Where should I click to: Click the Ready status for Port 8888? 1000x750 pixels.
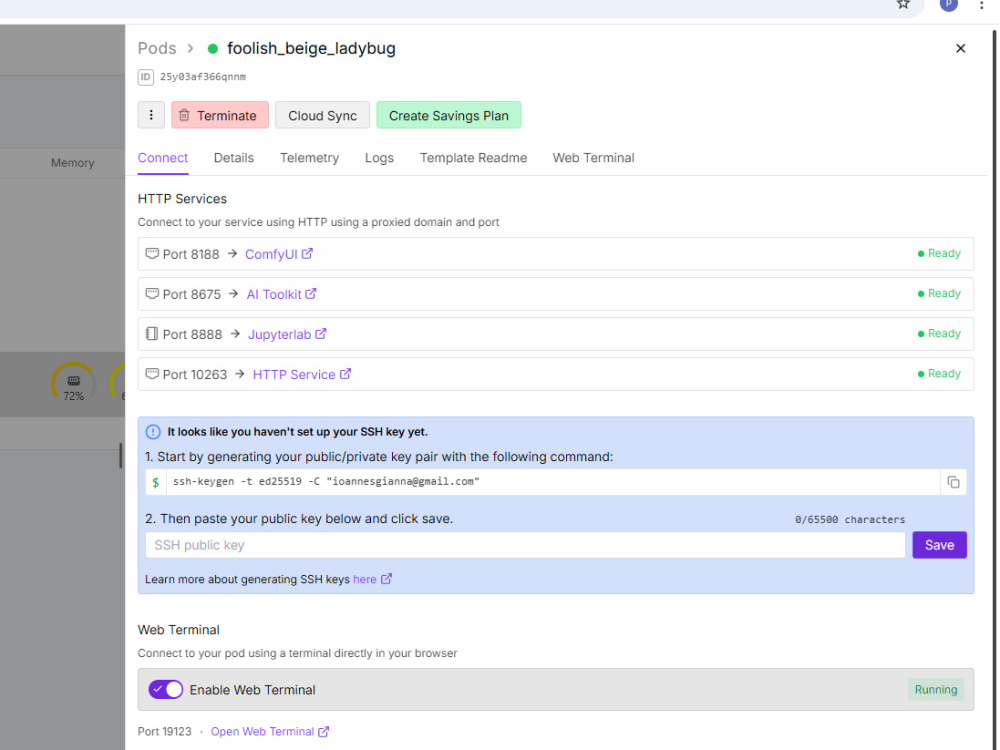939,334
